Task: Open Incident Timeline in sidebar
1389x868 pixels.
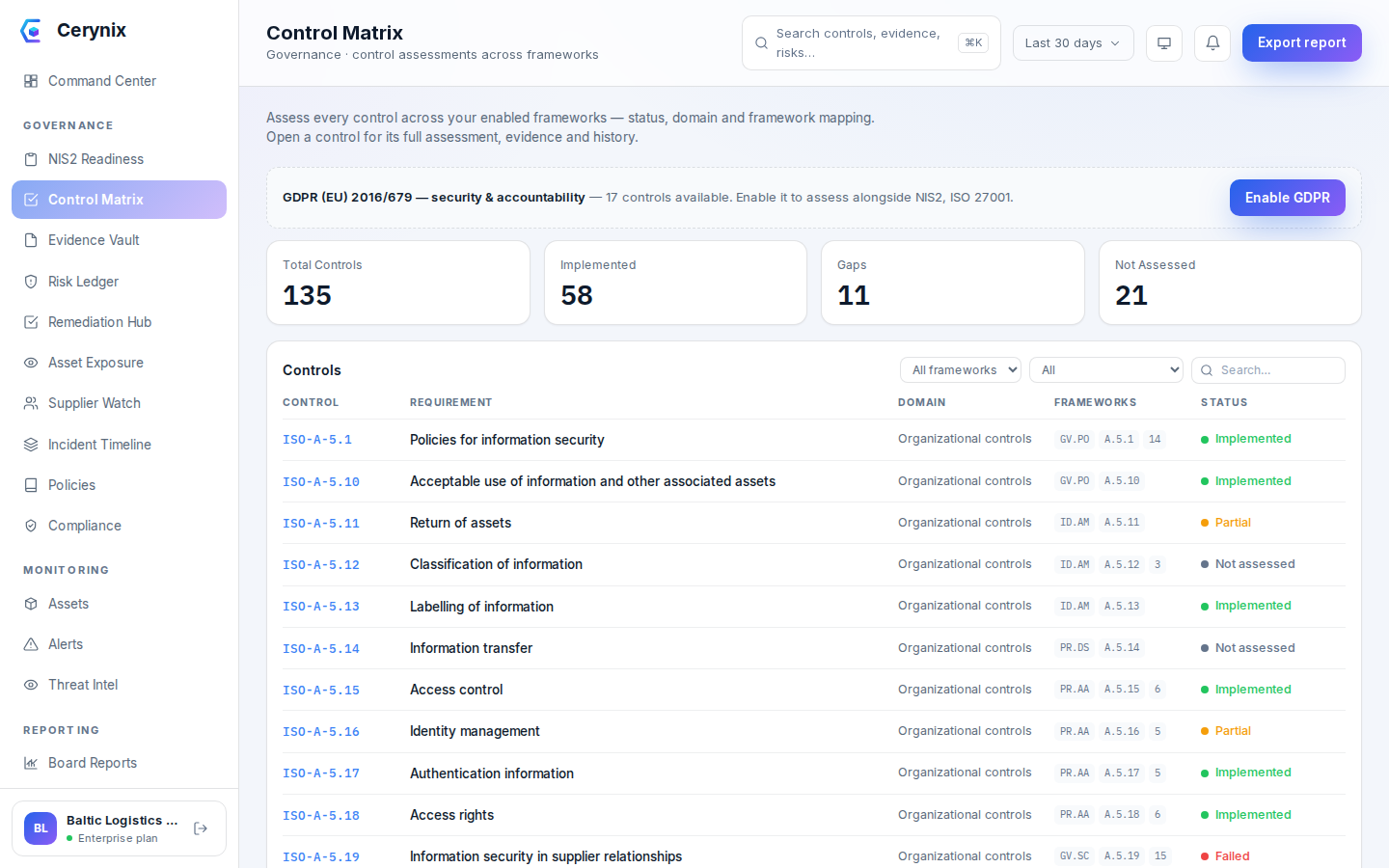Action: click(x=119, y=445)
